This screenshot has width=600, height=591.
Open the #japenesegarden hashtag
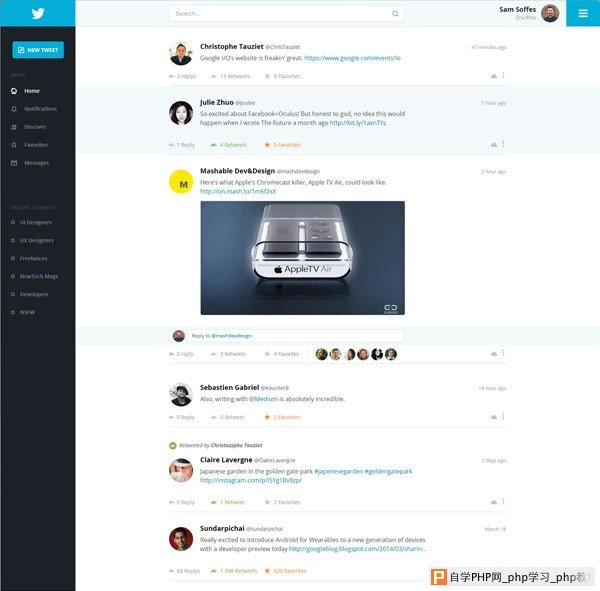(338, 471)
